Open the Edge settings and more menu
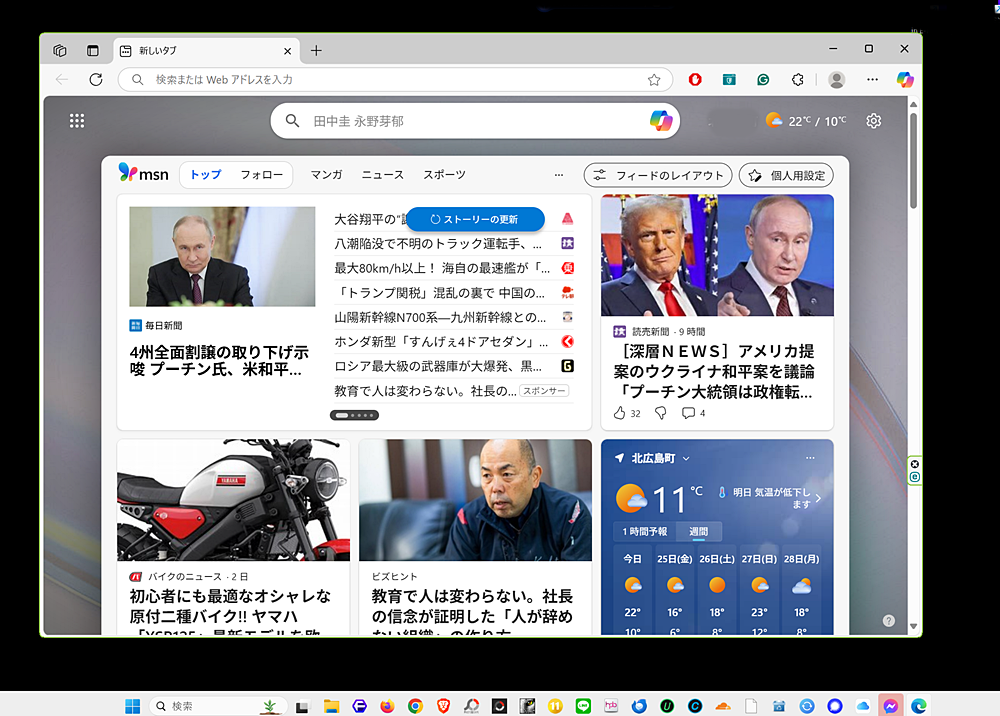 click(x=872, y=80)
